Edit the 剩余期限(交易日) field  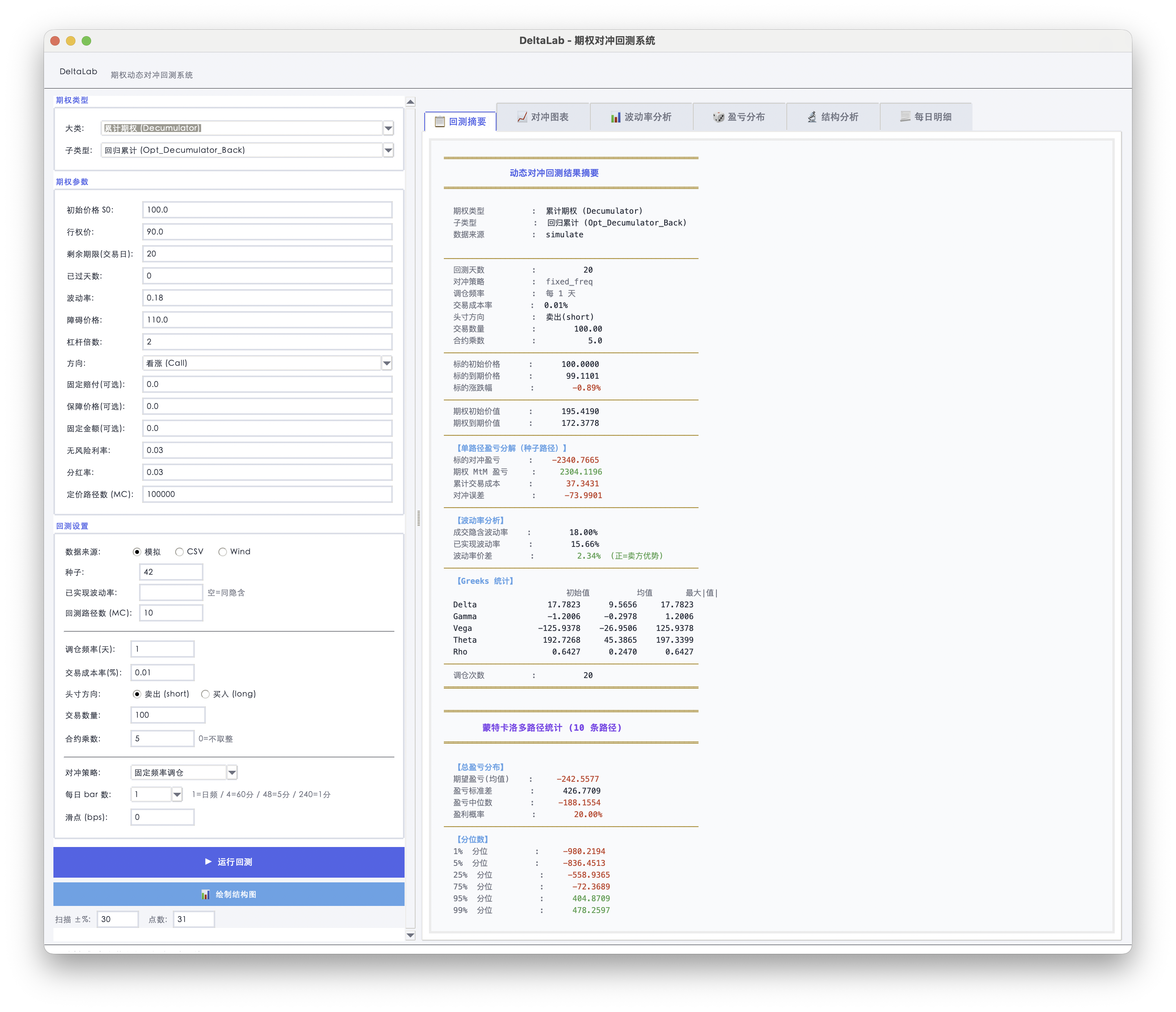click(267, 254)
